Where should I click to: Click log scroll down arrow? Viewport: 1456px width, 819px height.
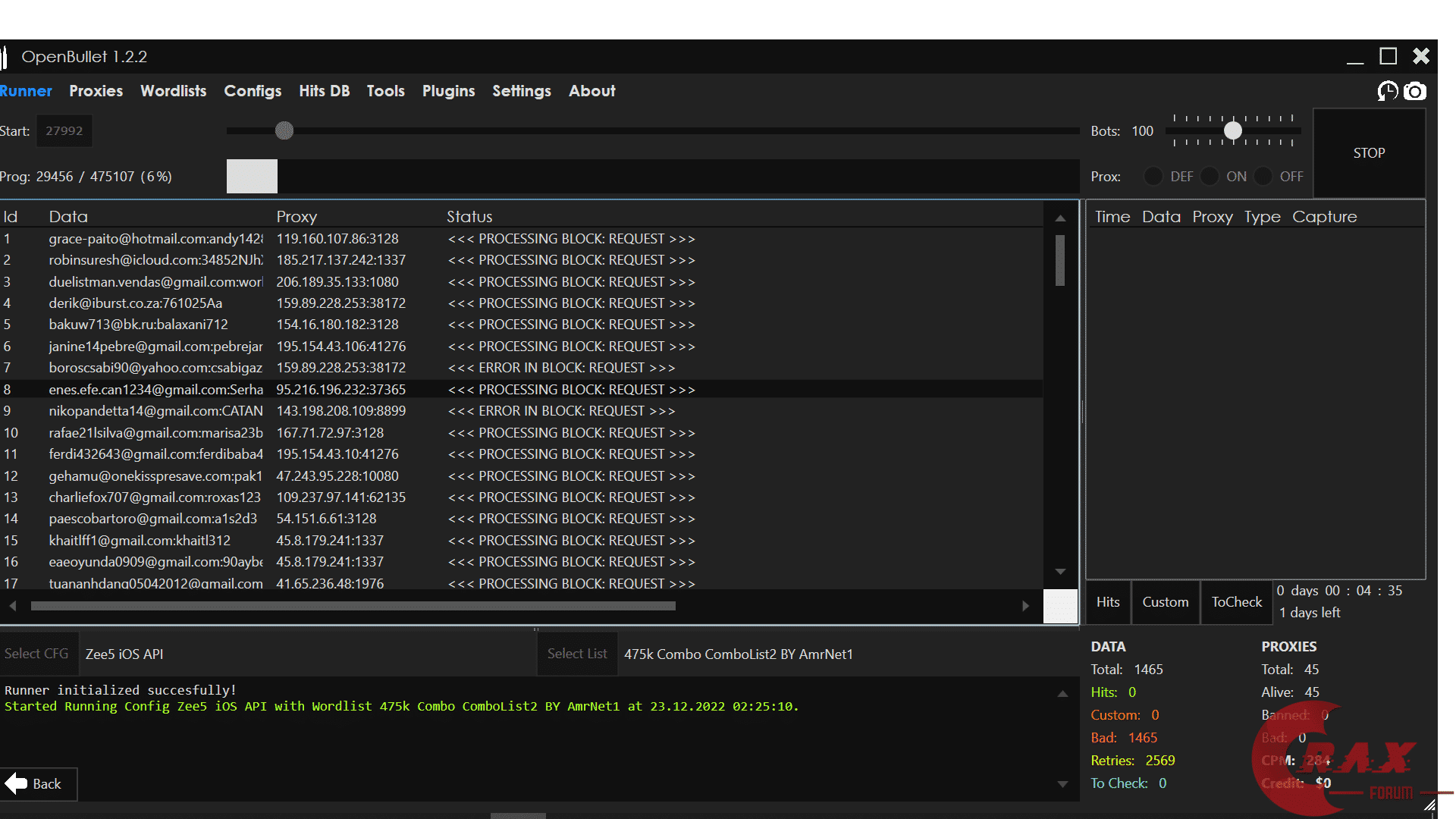(x=1062, y=784)
